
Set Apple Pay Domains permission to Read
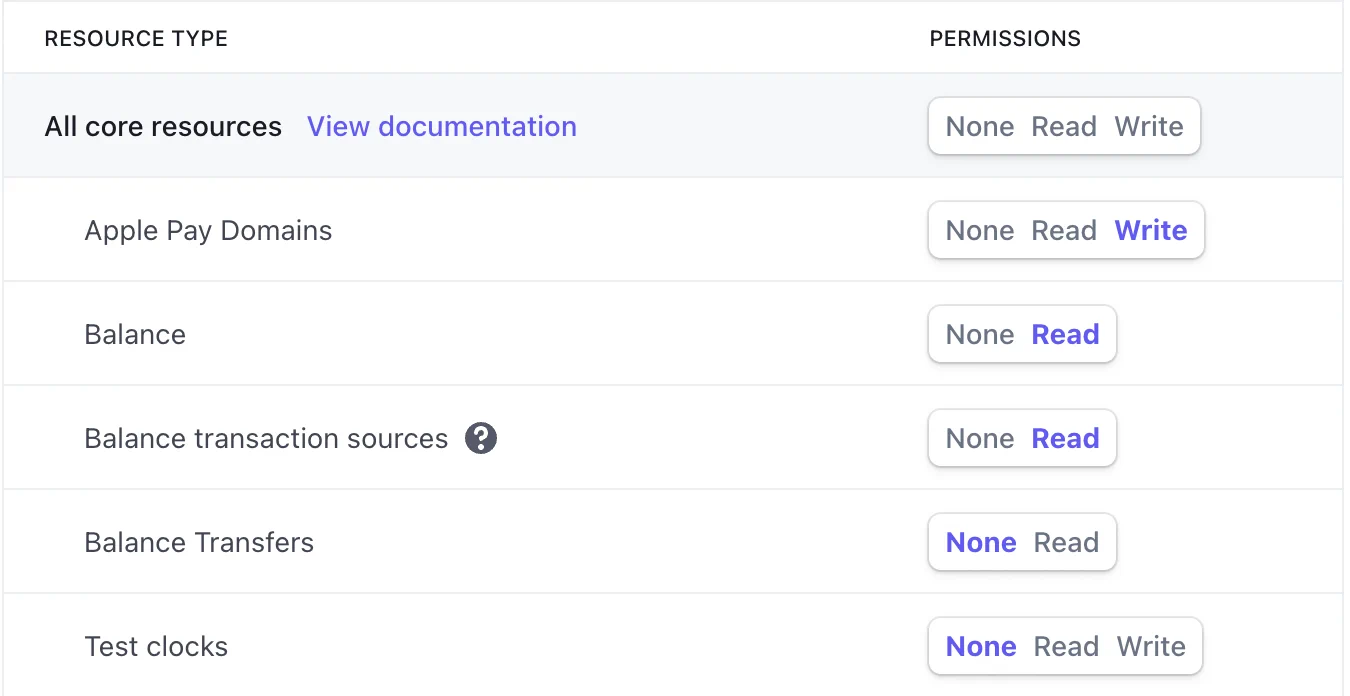pos(1064,231)
